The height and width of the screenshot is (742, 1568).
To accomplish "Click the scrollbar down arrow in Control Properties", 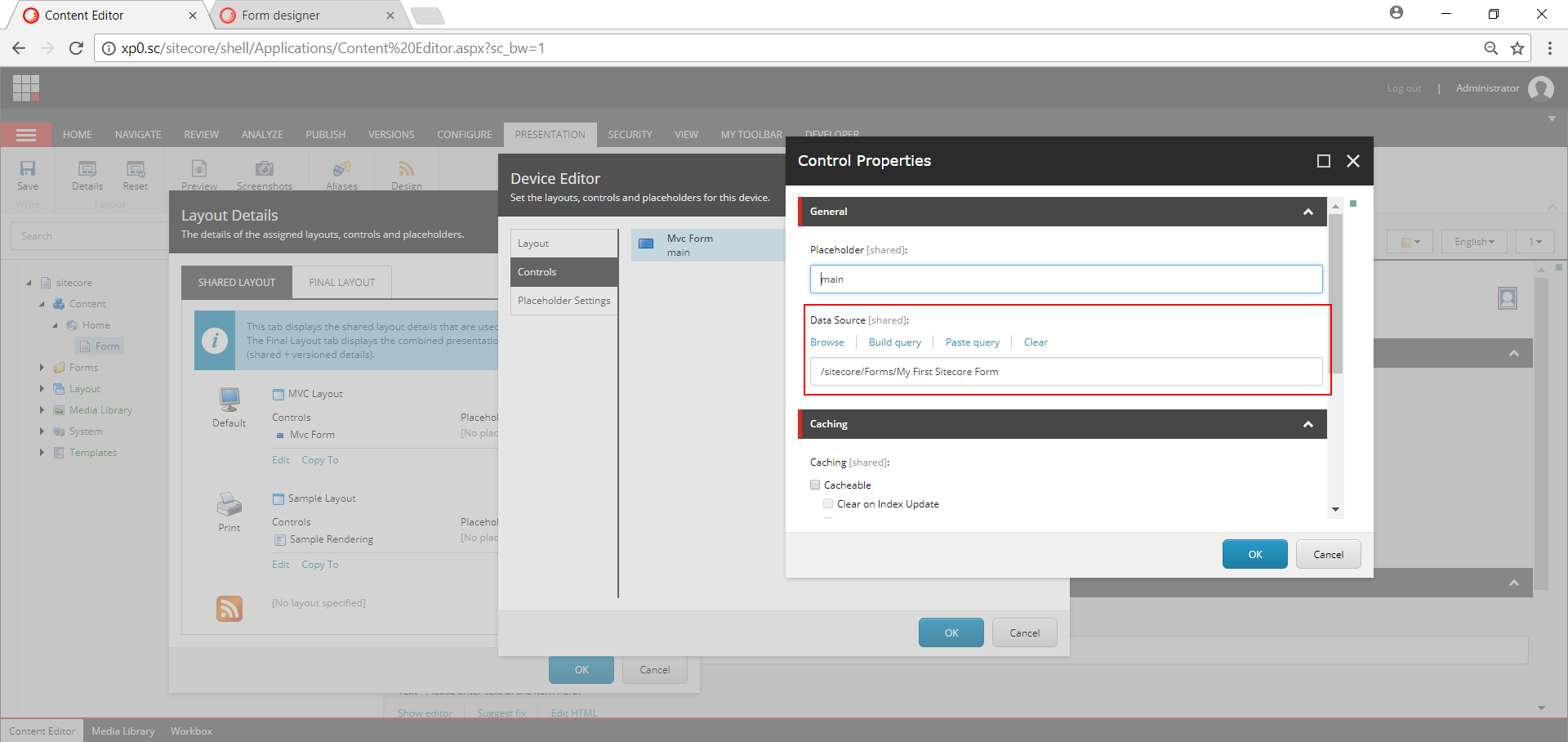I will pos(1336,509).
